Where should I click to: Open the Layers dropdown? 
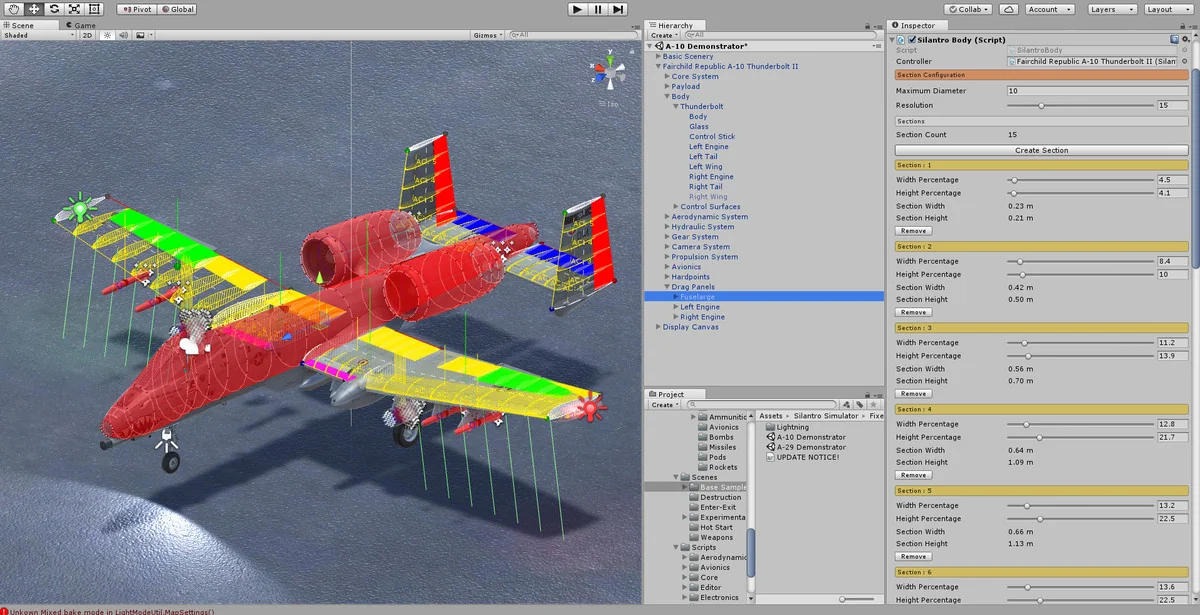pyautogui.click(x=1112, y=9)
